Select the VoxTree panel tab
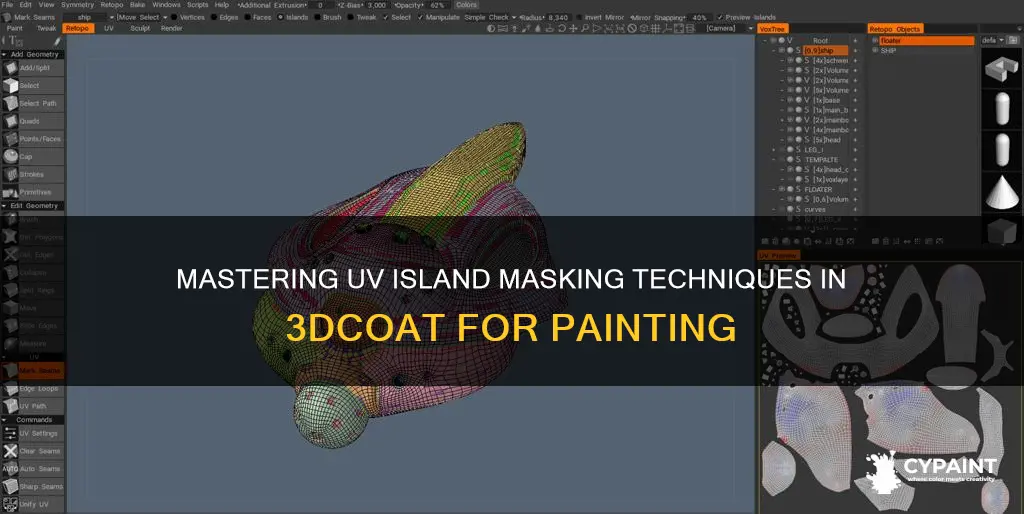1024x514 pixels. [x=773, y=29]
